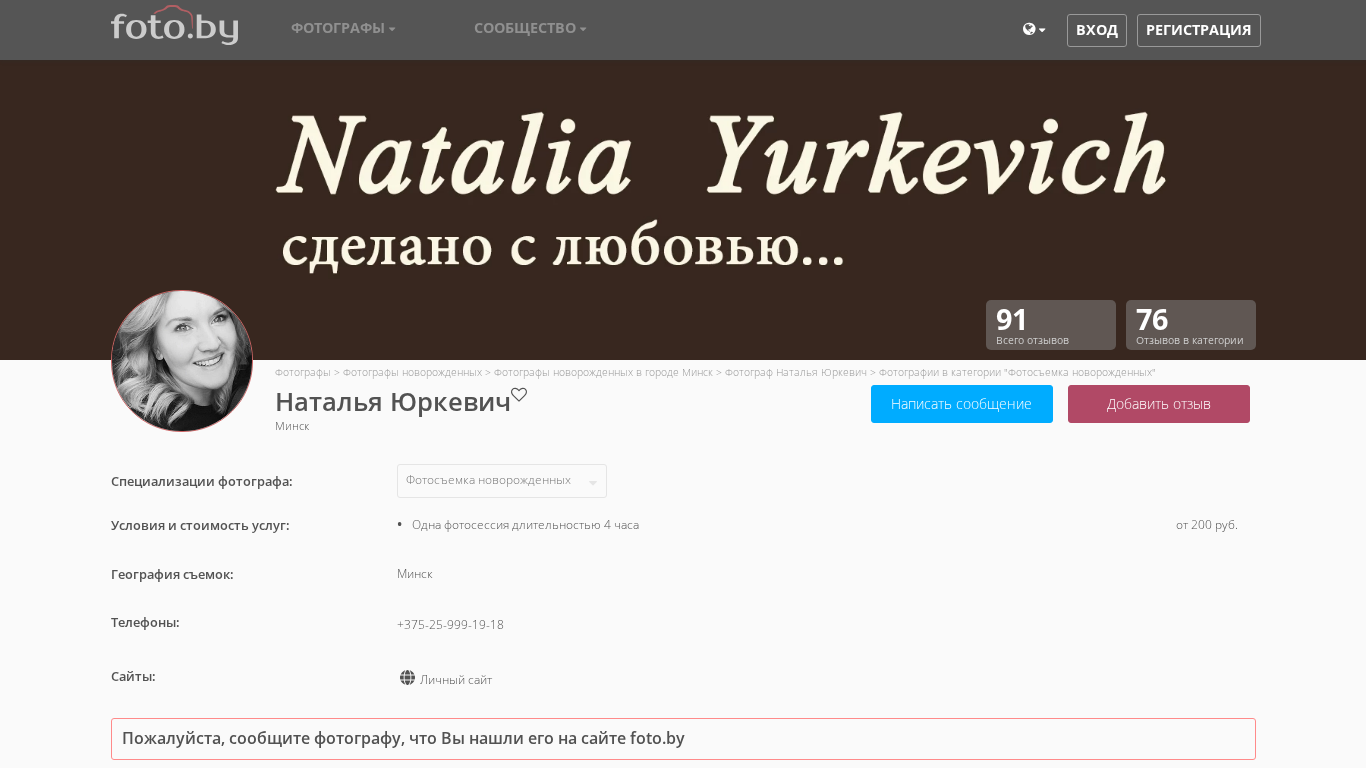This screenshot has height=768, width=1366.
Task: Click Написать сообщение button
Action: tap(961, 404)
